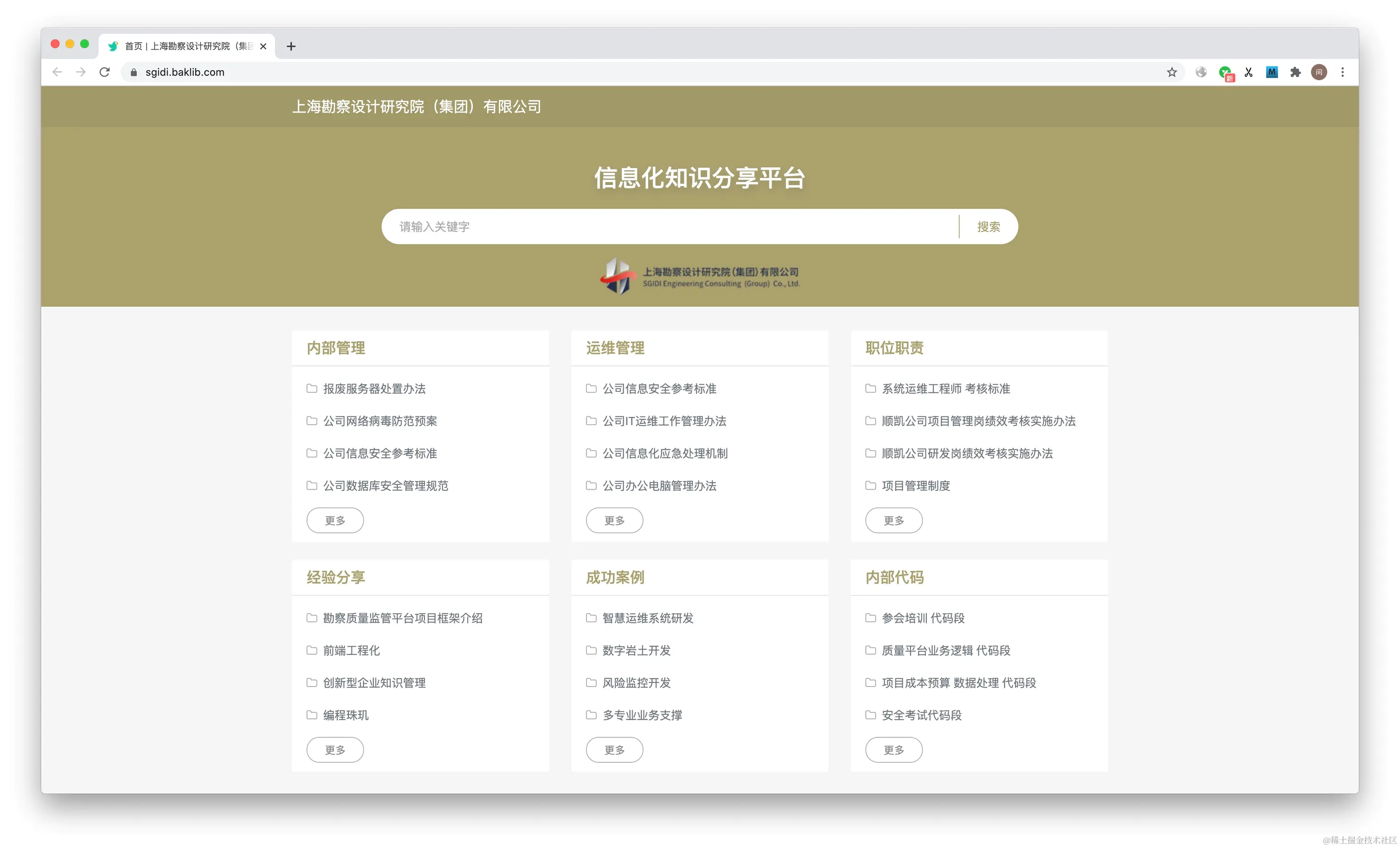Viewport: 1400px width, 848px height.
Task: Click the SGIDI company logo image
Action: click(700, 277)
